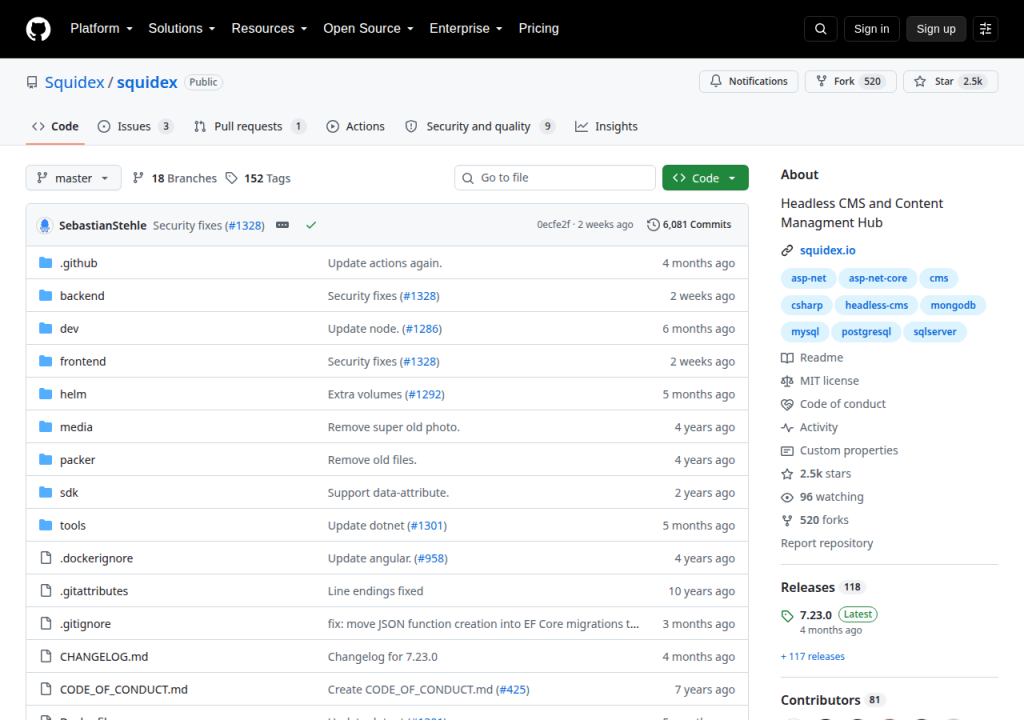This screenshot has height=720, width=1024.
Task: Select the postgresql topic tag
Action: (x=866, y=332)
